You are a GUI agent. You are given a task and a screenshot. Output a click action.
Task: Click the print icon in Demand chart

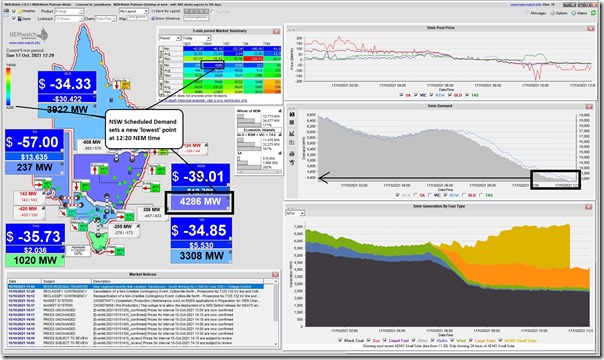(292, 154)
